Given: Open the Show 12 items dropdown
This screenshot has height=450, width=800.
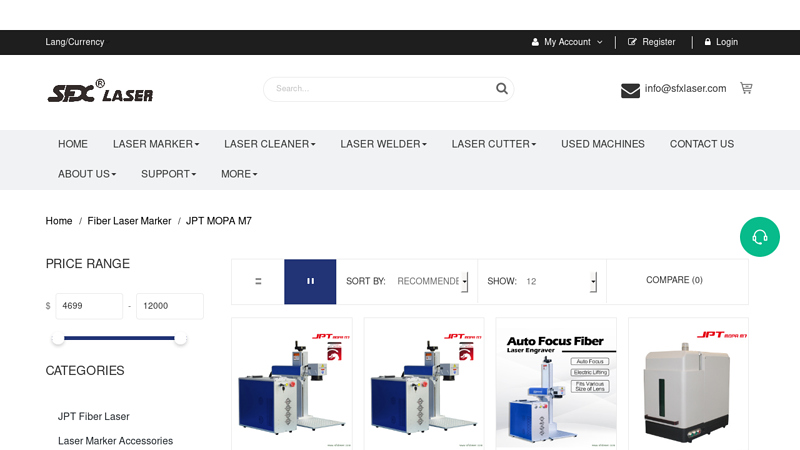Looking at the screenshot, I should coord(561,281).
